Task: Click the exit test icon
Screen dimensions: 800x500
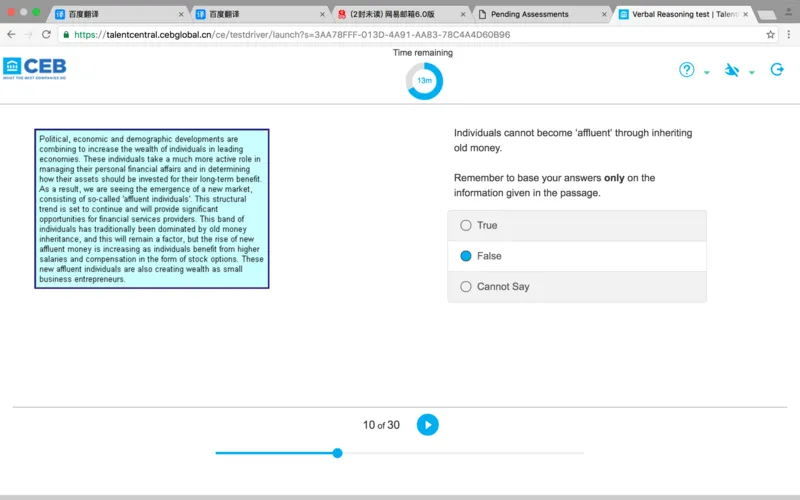Action: coord(777,70)
